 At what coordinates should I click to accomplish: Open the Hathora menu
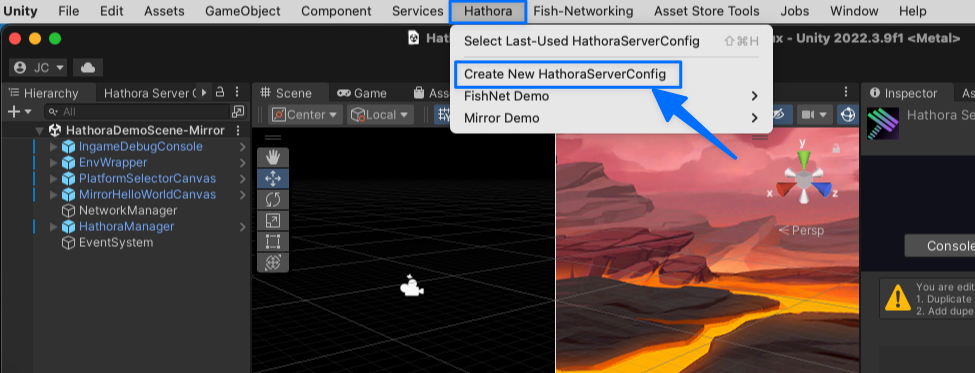coord(488,11)
